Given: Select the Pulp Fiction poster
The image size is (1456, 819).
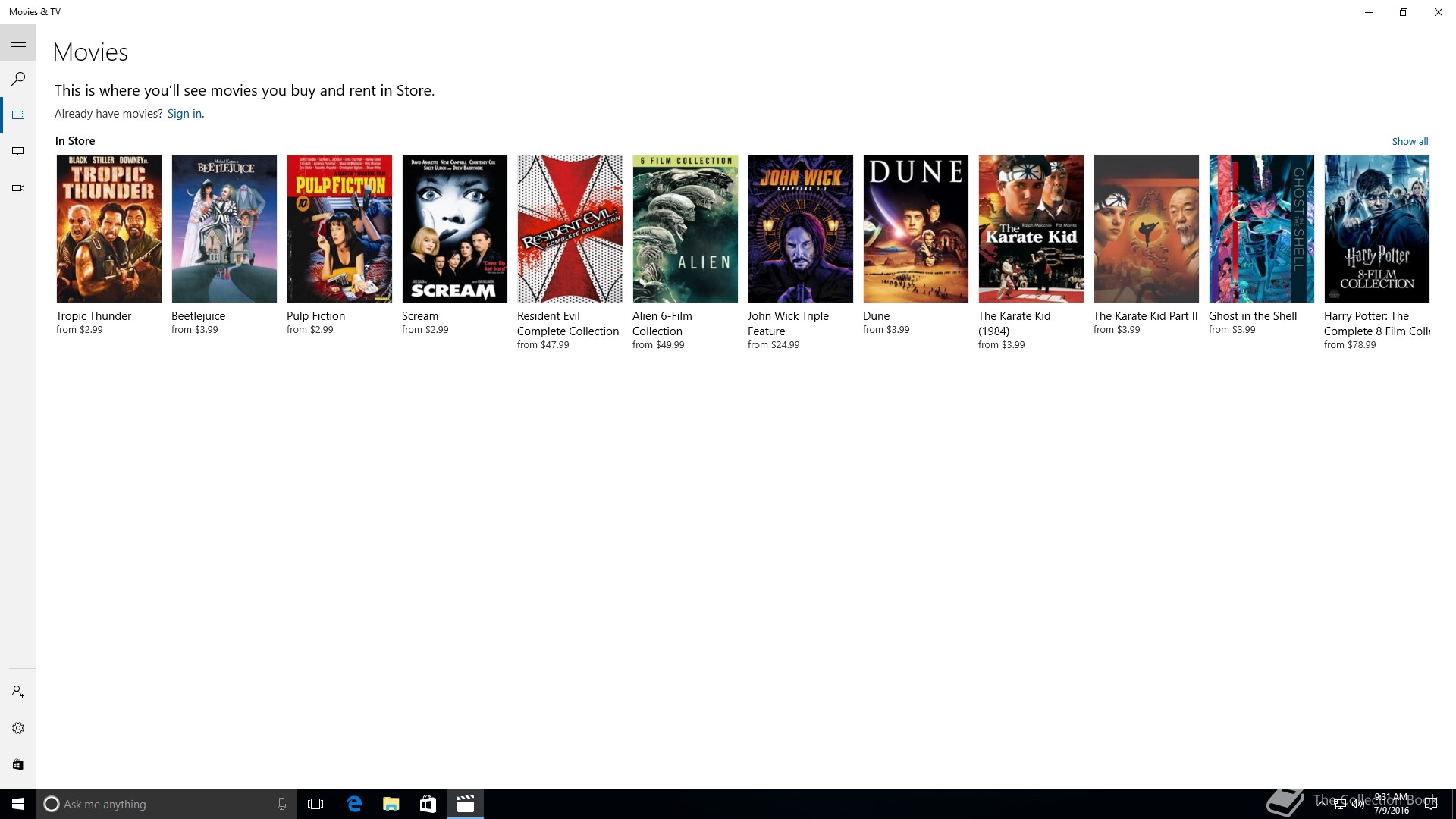Looking at the screenshot, I should click(340, 229).
